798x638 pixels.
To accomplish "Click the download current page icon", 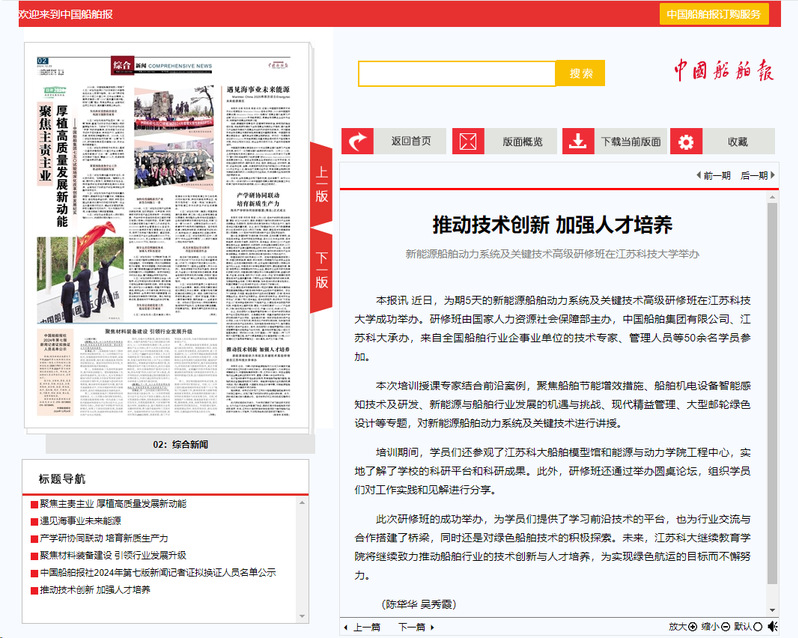I will pyautogui.click(x=578, y=141).
